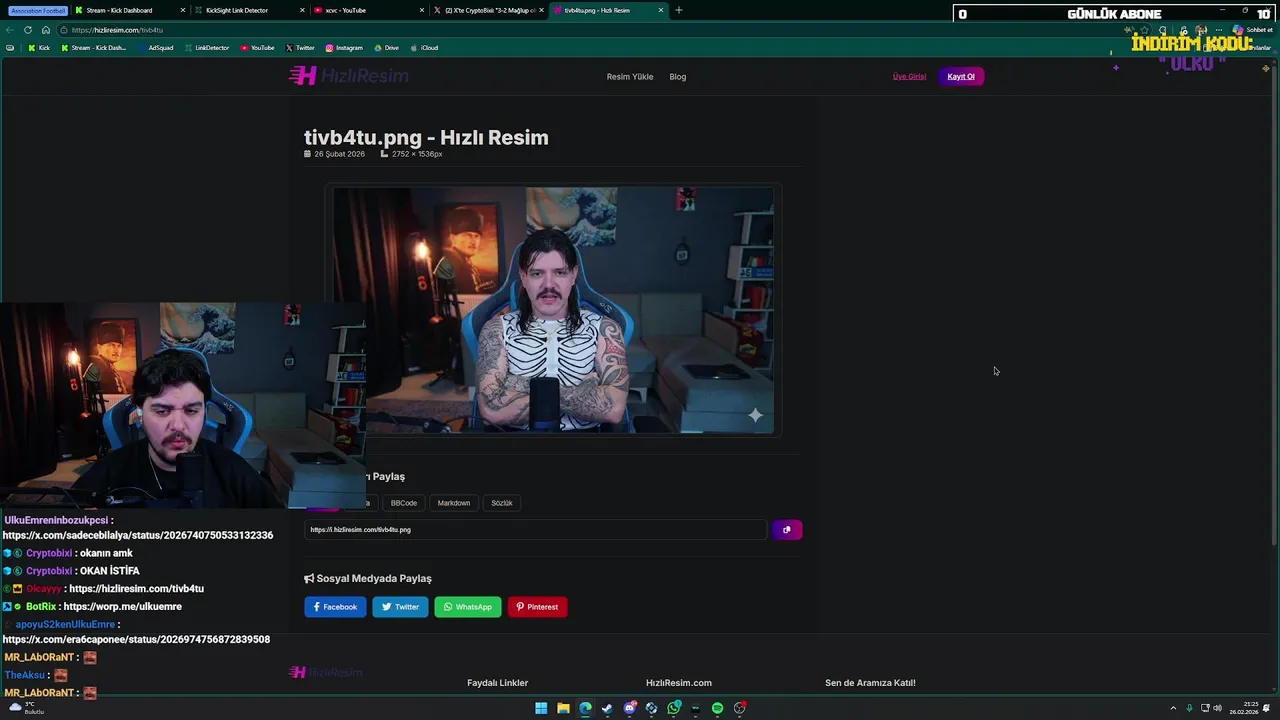The width and height of the screenshot is (1280, 720).
Task: Open Microsoft Edge from taskbar
Action: (x=585, y=708)
